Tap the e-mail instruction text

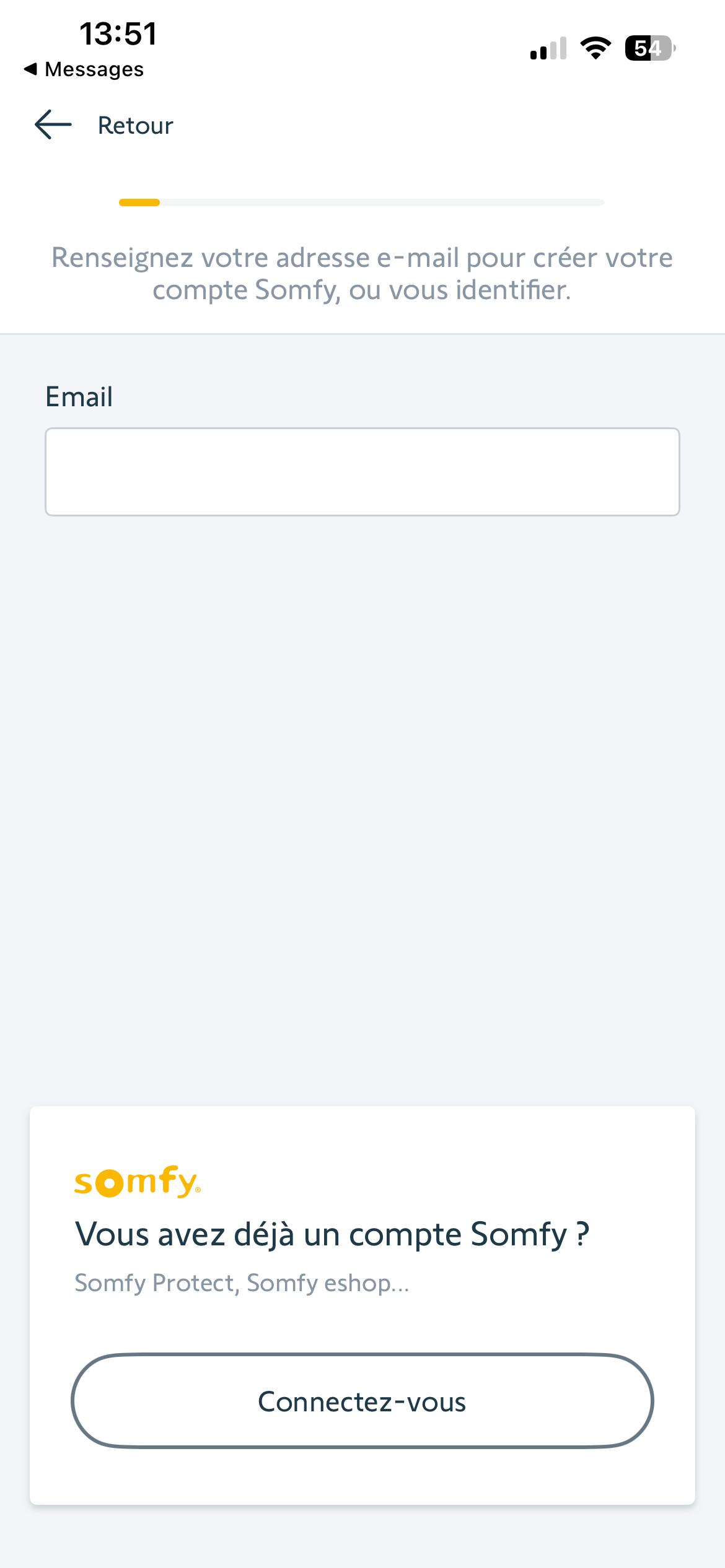click(362, 274)
